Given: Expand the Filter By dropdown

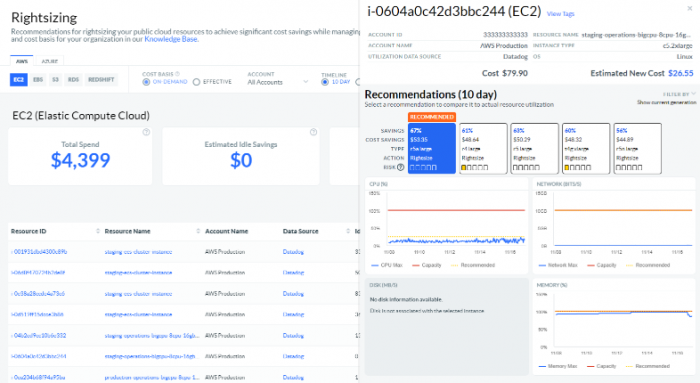Looking at the screenshot, I should (x=679, y=94).
